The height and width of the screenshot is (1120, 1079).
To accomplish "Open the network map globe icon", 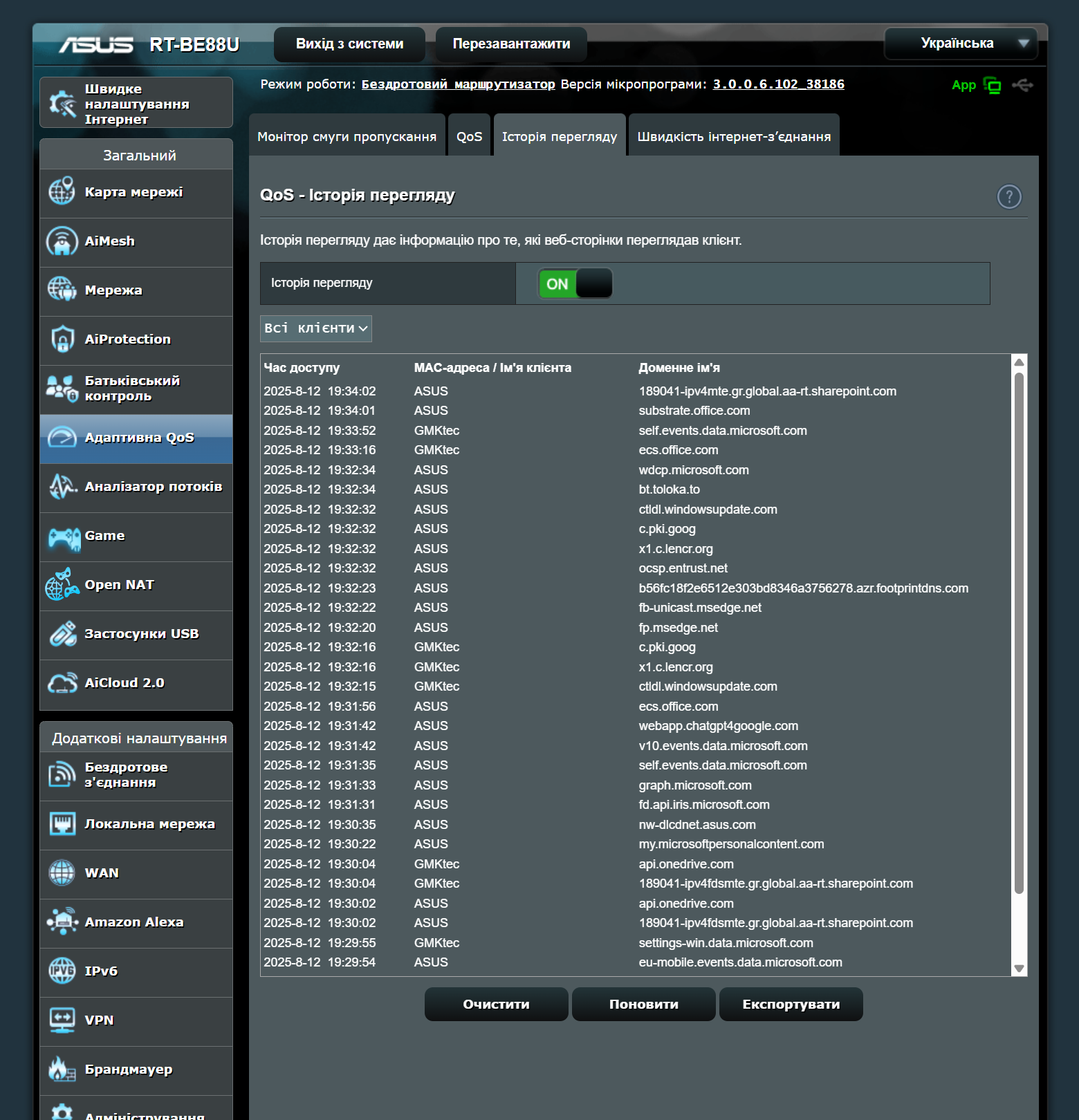I will [x=62, y=191].
